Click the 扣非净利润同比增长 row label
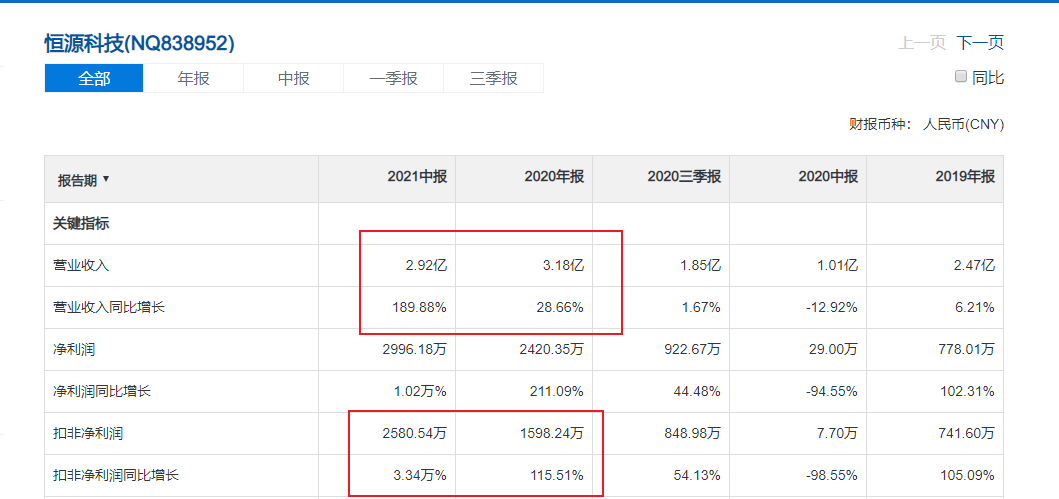Image resolution: width=1059 pixels, height=499 pixels. pyautogui.click(x=116, y=475)
